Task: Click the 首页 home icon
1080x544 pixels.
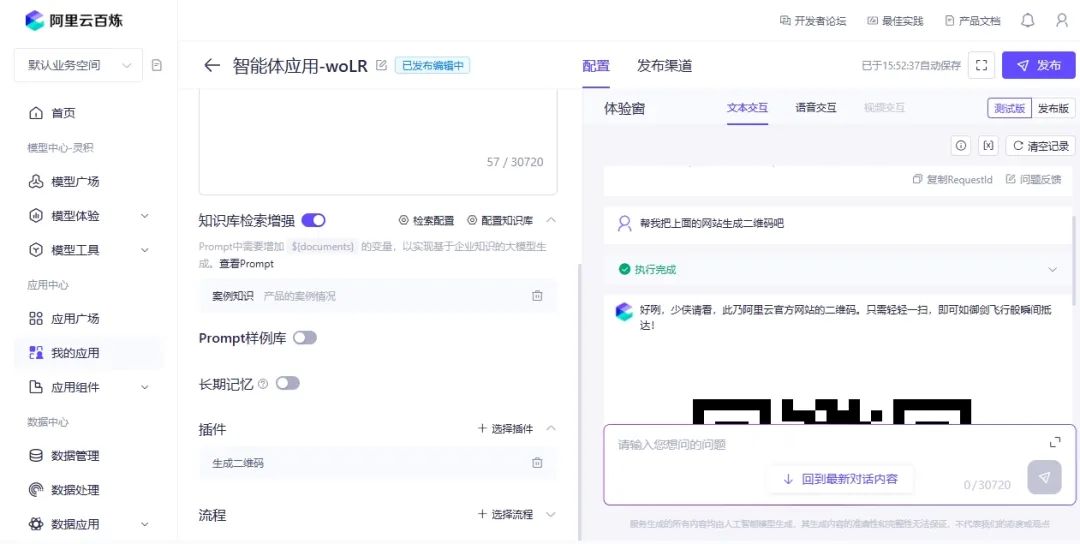Action: click(36, 113)
